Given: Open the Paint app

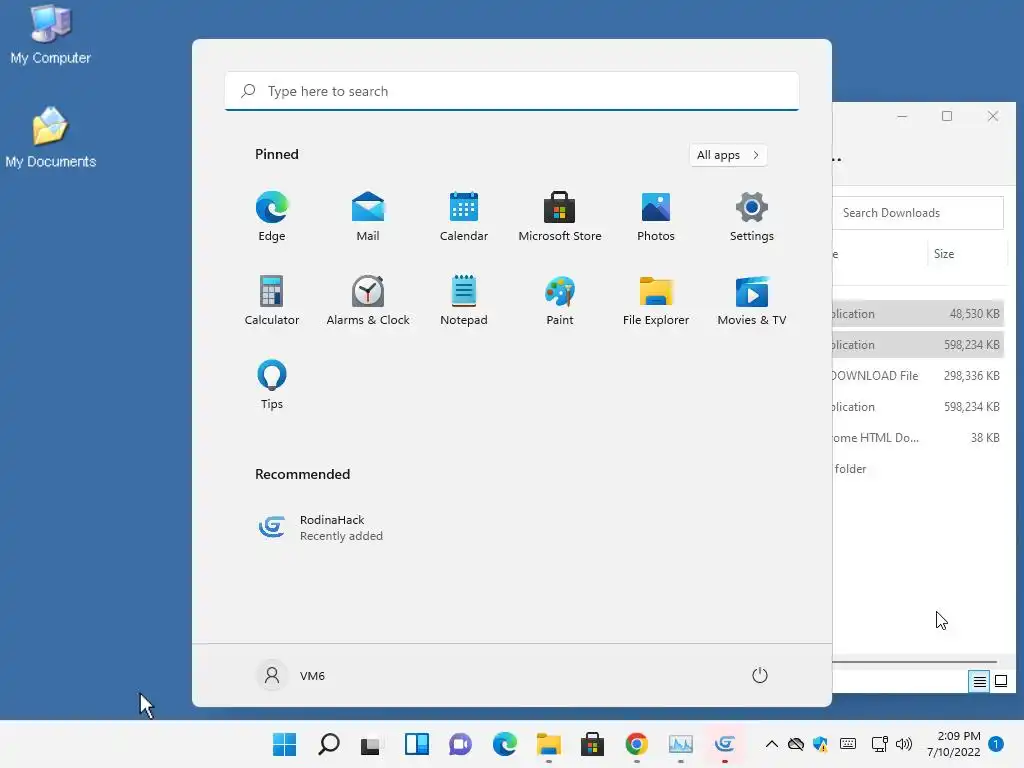Looking at the screenshot, I should tap(560, 300).
